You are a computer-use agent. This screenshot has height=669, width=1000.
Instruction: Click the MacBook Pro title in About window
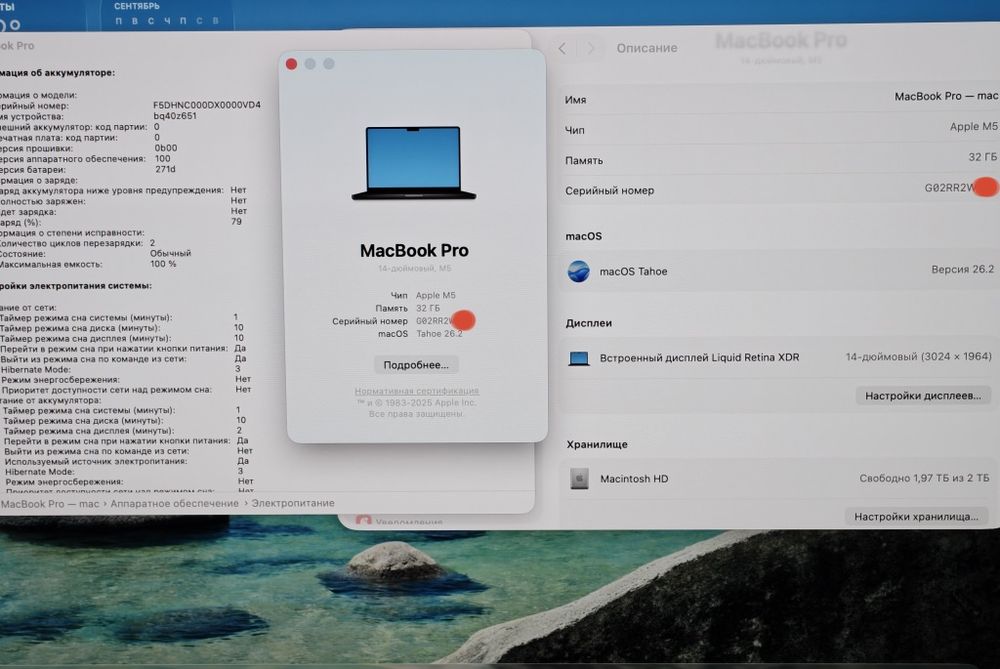414,251
